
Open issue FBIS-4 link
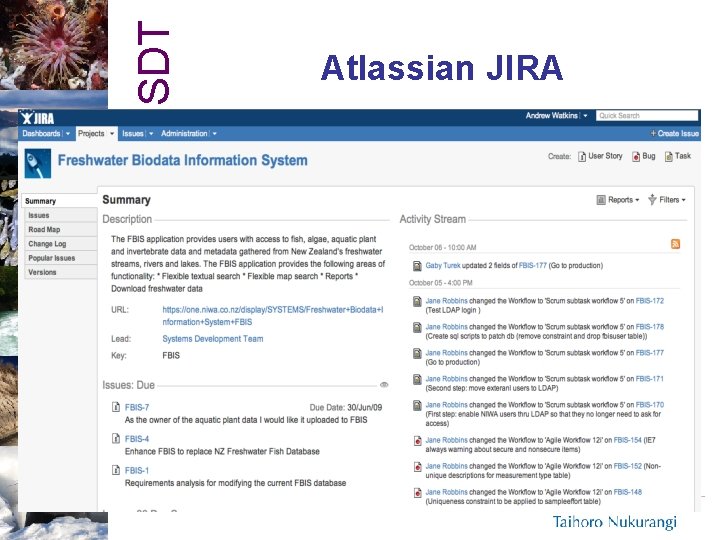[137, 439]
